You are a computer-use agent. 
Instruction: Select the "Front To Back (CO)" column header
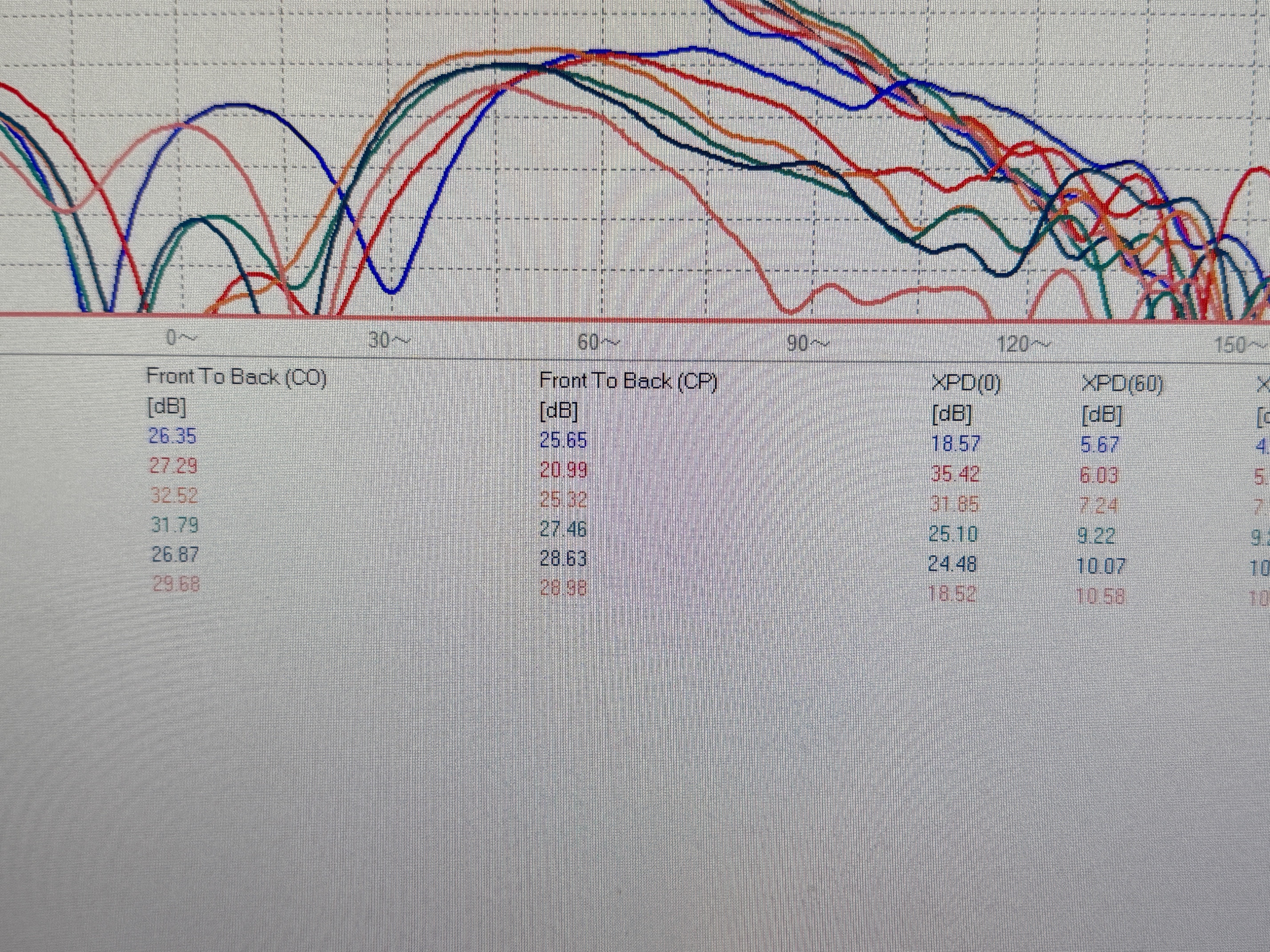coord(237,378)
